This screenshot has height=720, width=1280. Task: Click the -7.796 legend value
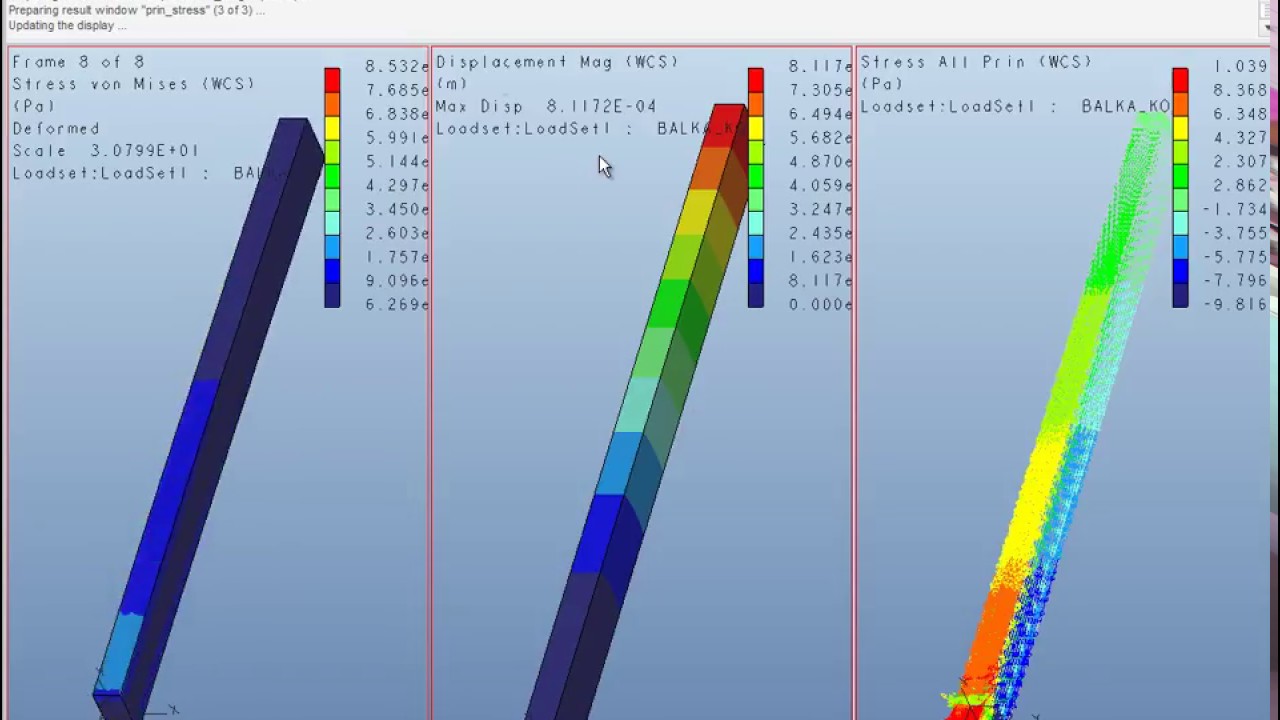pyautogui.click(x=1237, y=281)
